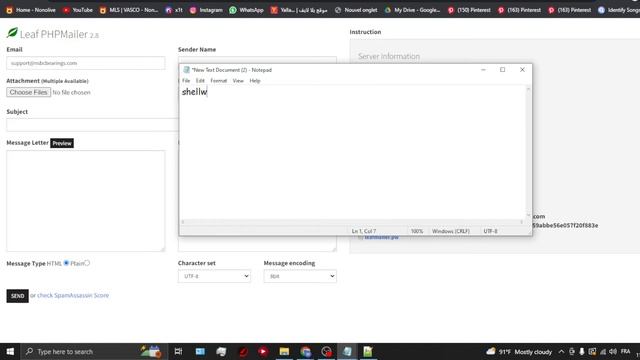Open the Notepad Help menu

pos(255,81)
